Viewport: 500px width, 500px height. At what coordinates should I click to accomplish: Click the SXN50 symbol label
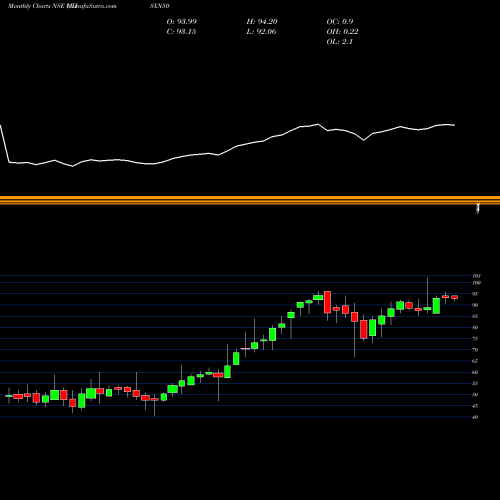point(159,6)
